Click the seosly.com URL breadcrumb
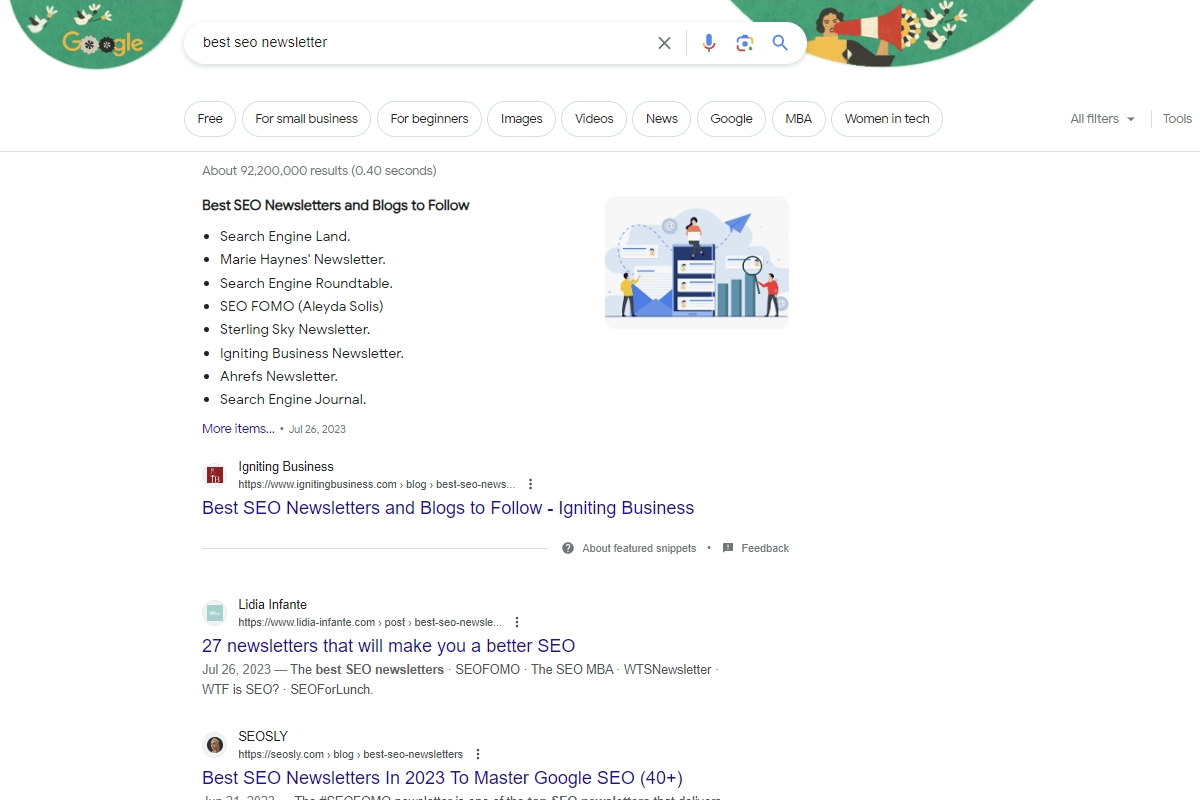1200x800 pixels. pos(350,754)
